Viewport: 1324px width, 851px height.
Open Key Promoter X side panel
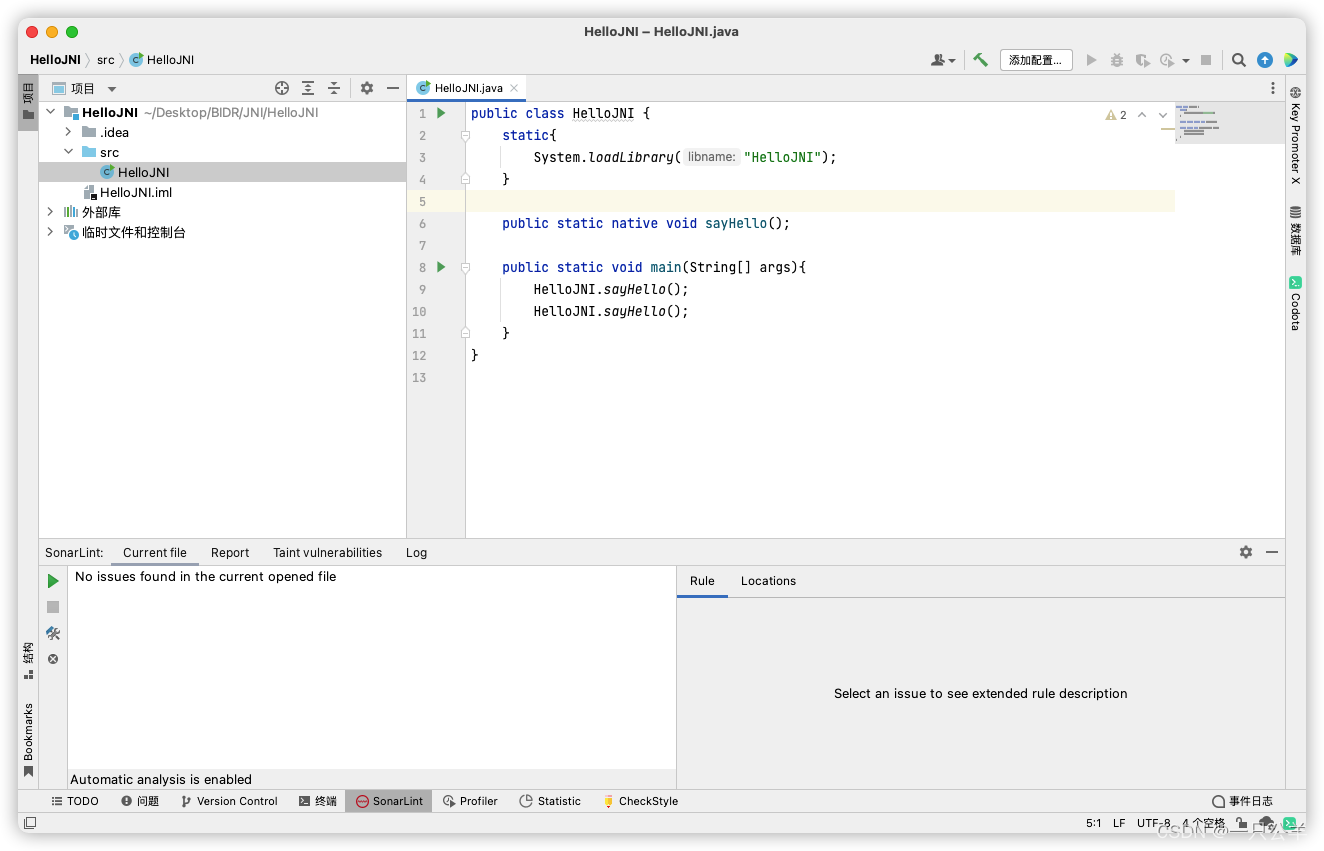click(1295, 135)
